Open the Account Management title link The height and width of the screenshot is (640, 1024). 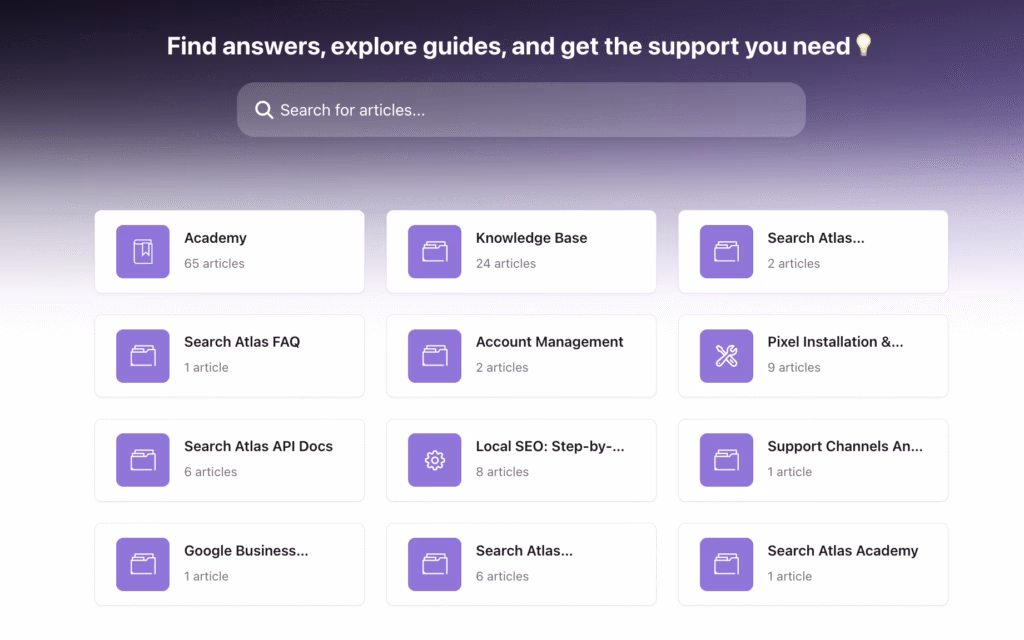(549, 342)
